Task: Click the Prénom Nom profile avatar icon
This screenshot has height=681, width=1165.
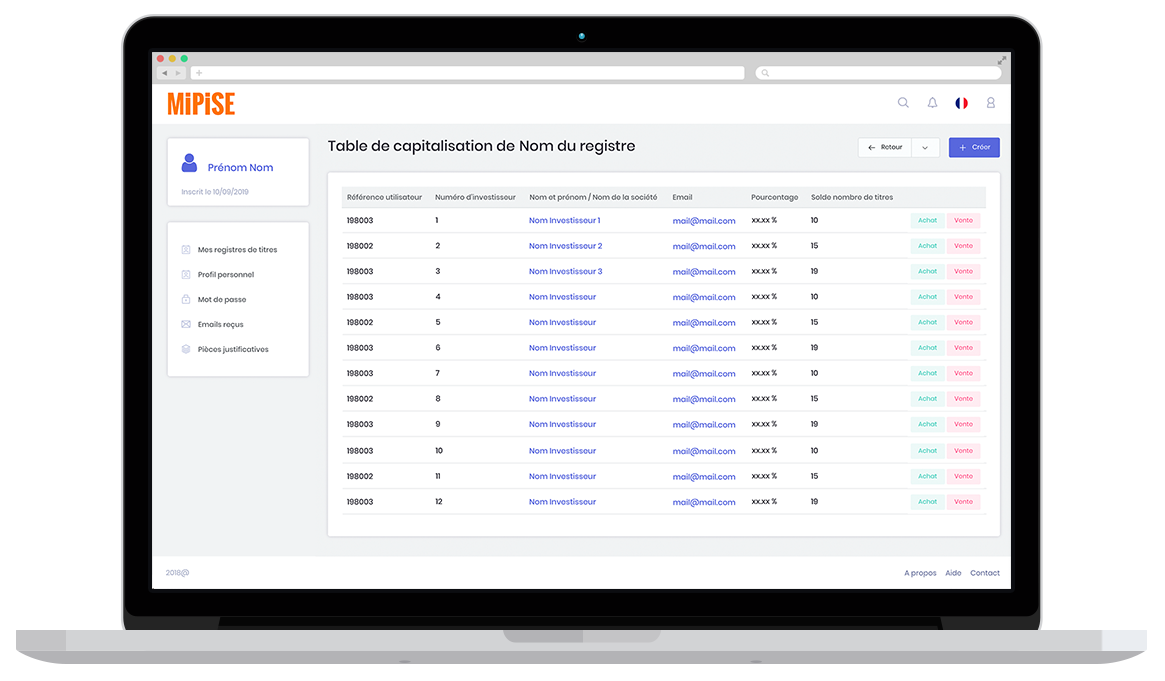Action: (189, 163)
